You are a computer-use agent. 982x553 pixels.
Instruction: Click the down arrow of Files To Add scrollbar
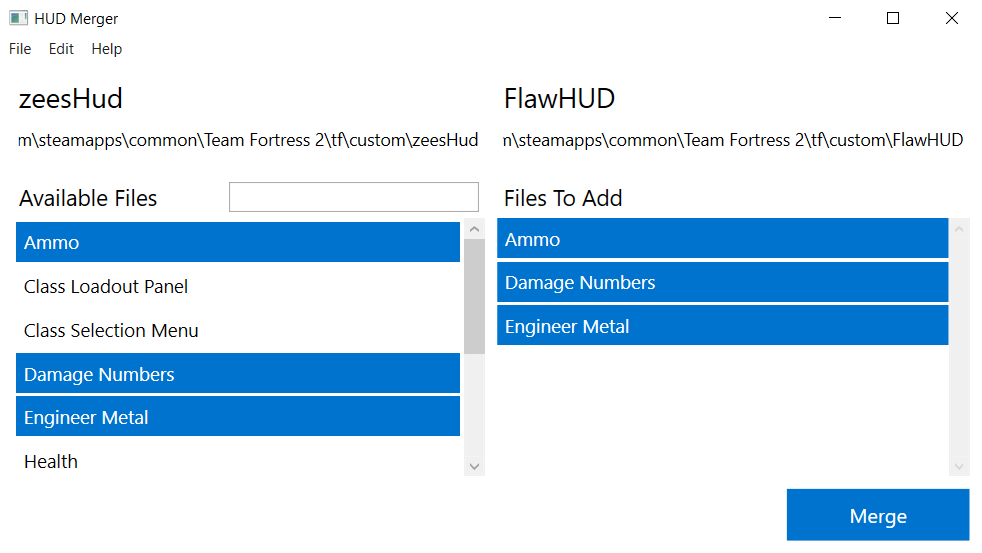click(x=959, y=467)
